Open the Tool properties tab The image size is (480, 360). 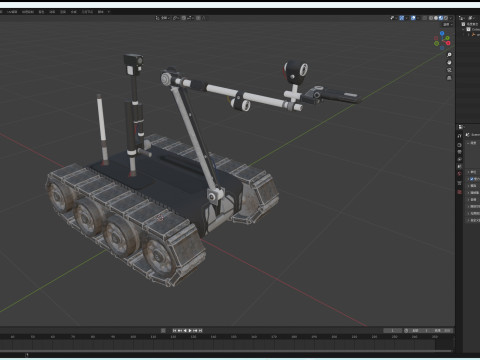459,136
